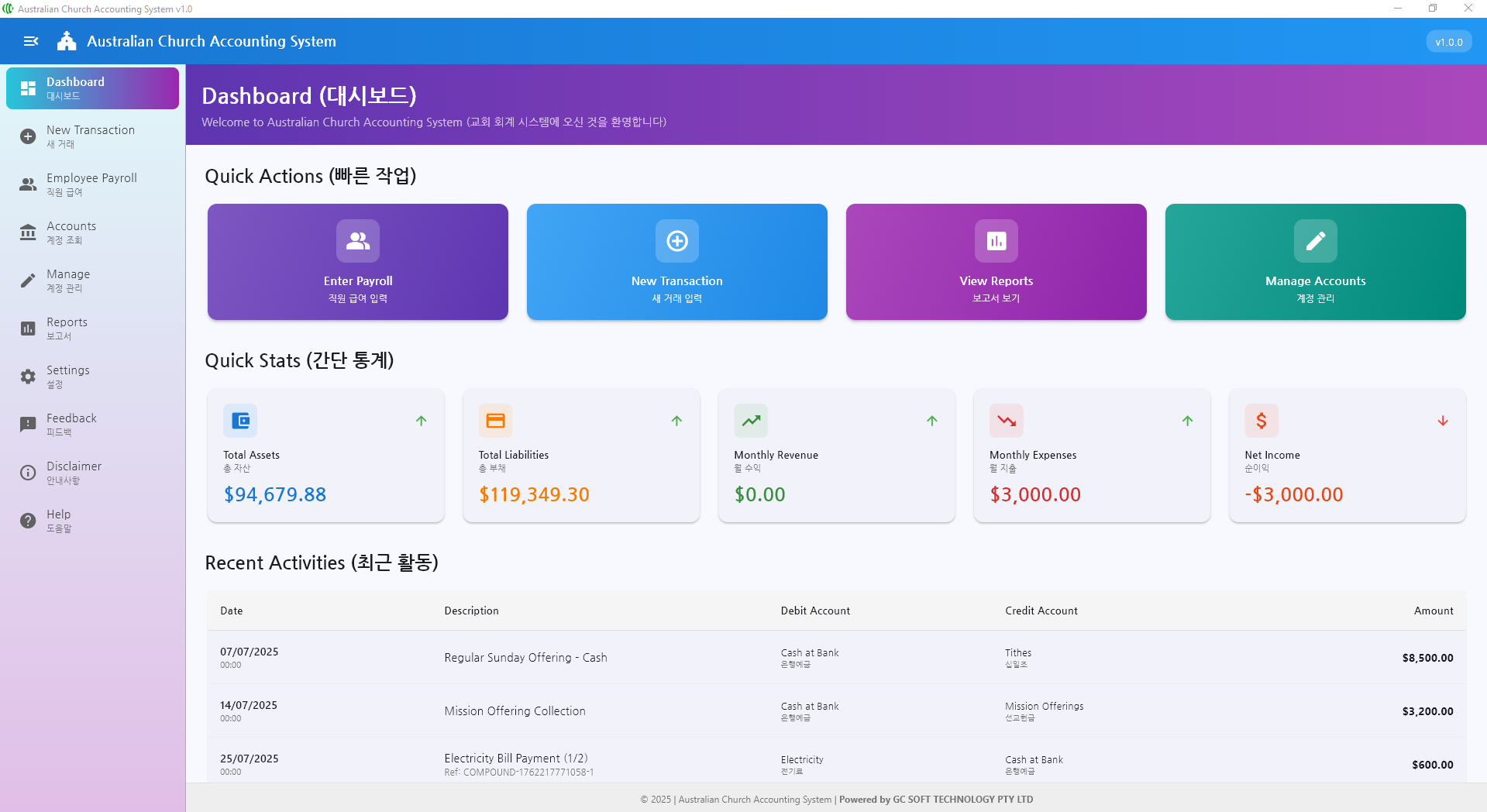Click the upward arrow on Total Assets card
This screenshot has width=1487, height=812.
point(421,421)
